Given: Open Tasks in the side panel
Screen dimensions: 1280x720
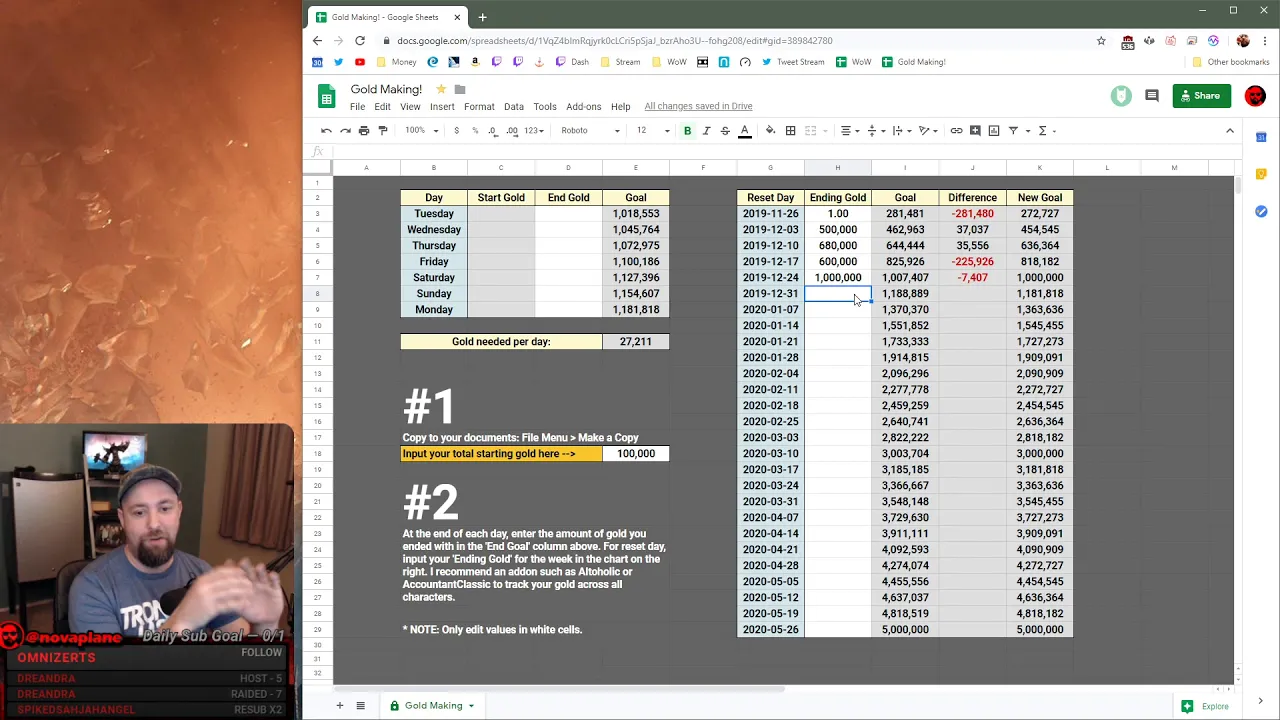Looking at the screenshot, I should tap(1261, 211).
